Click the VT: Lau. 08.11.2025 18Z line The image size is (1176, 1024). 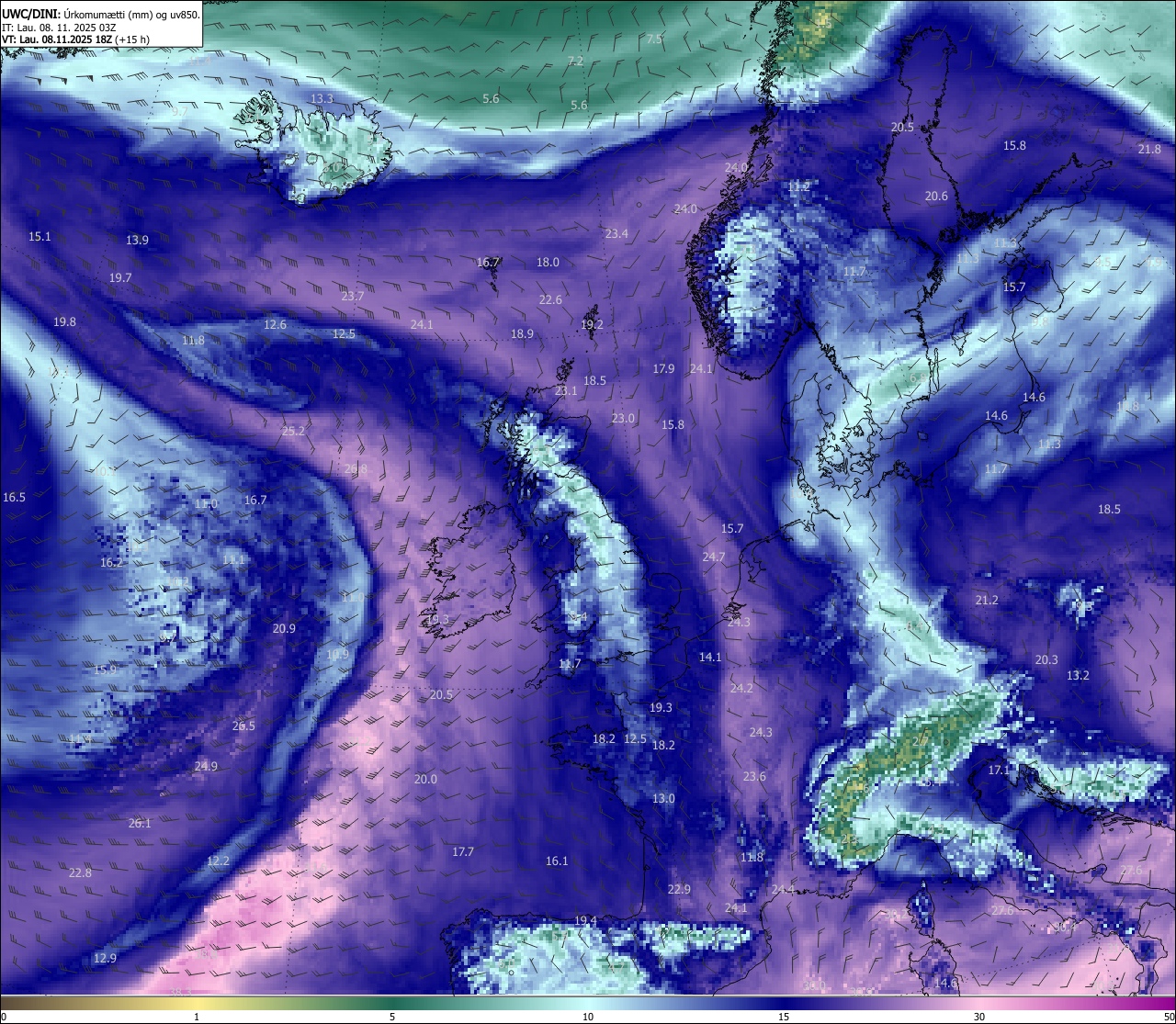point(75,39)
